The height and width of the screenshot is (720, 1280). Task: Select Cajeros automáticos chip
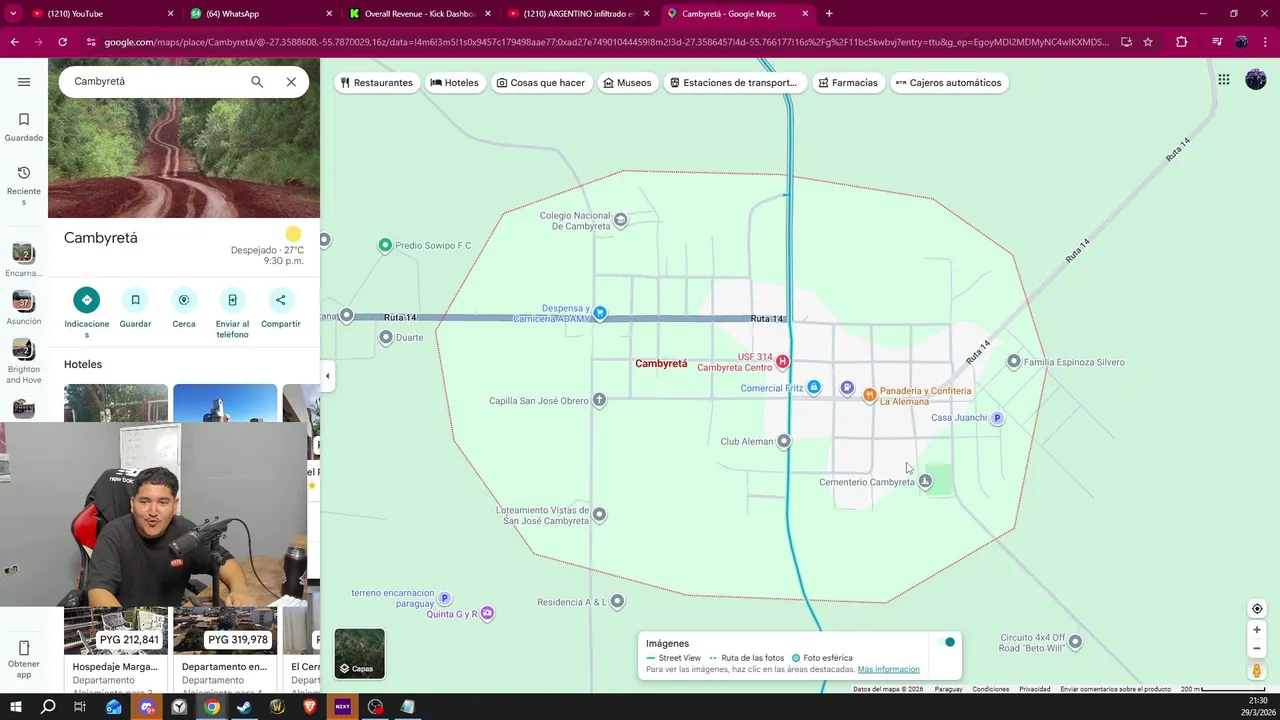[x=948, y=83]
